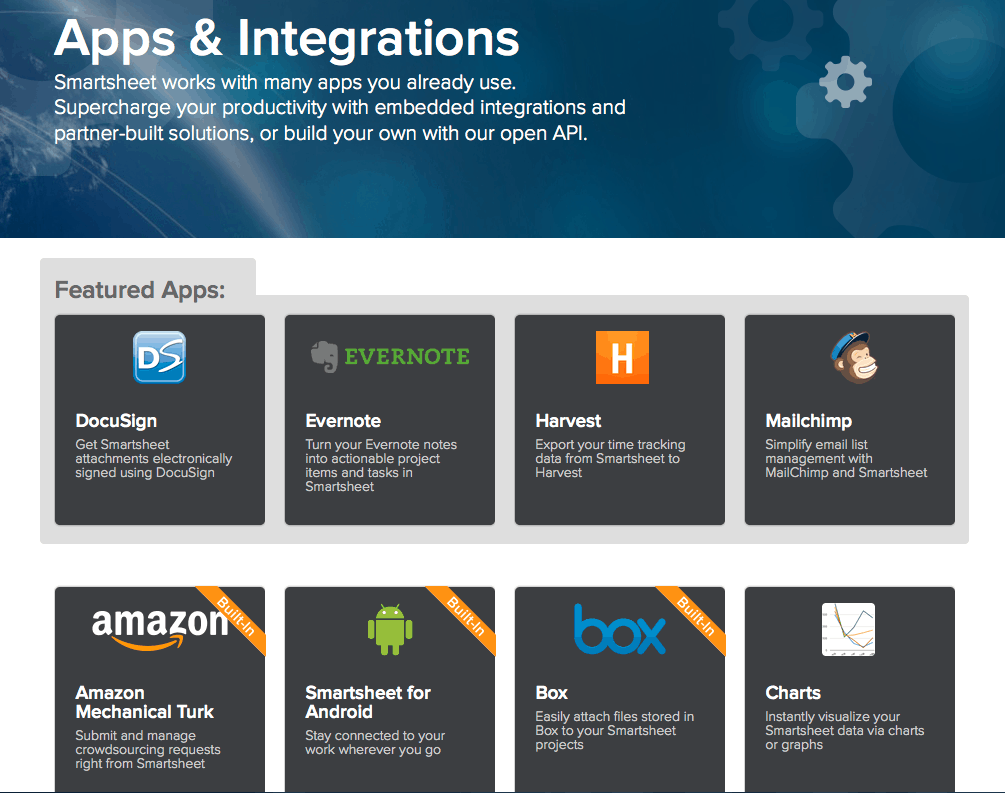Click 'Export your time tracking' description
Image resolution: width=1005 pixels, height=793 pixels.
tap(610, 458)
